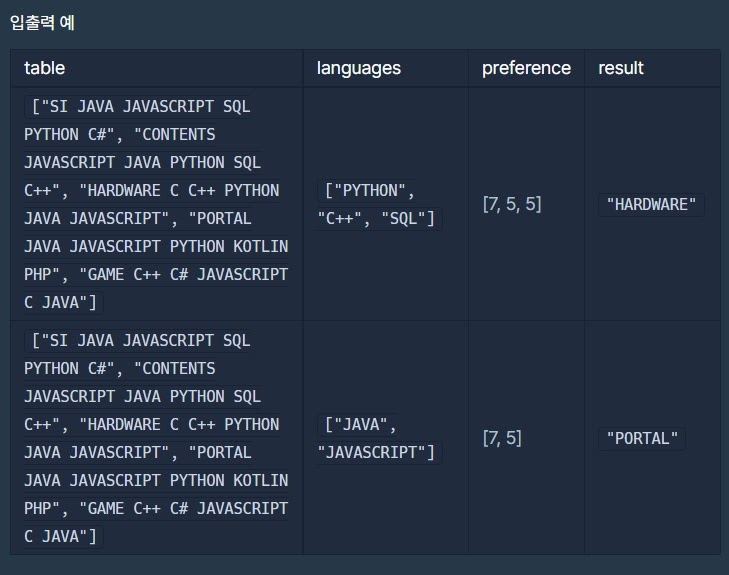The width and height of the screenshot is (729, 575).
Task: Click the table code in the HARDWARE row
Action: coord(156,205)
